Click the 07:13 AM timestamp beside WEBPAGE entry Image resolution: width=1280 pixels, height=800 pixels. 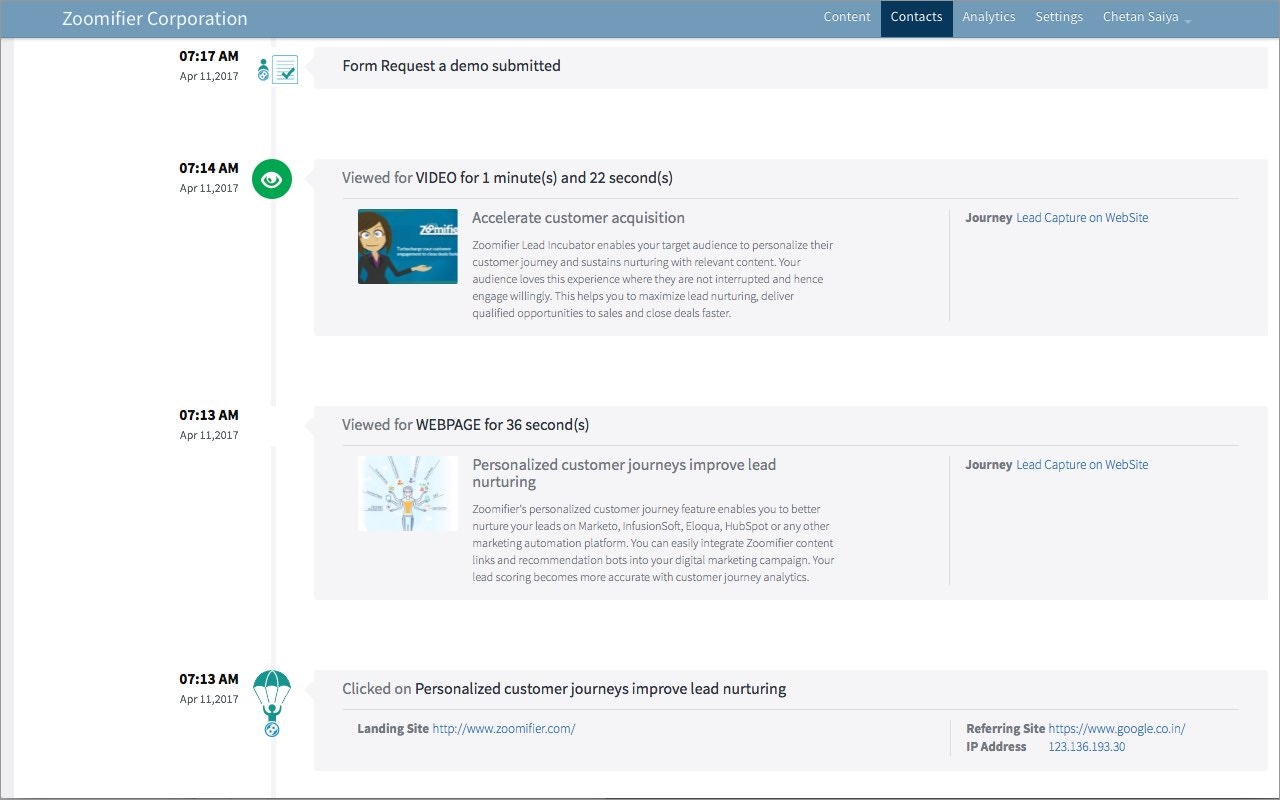pyautogui.click(x=209, y=416)
